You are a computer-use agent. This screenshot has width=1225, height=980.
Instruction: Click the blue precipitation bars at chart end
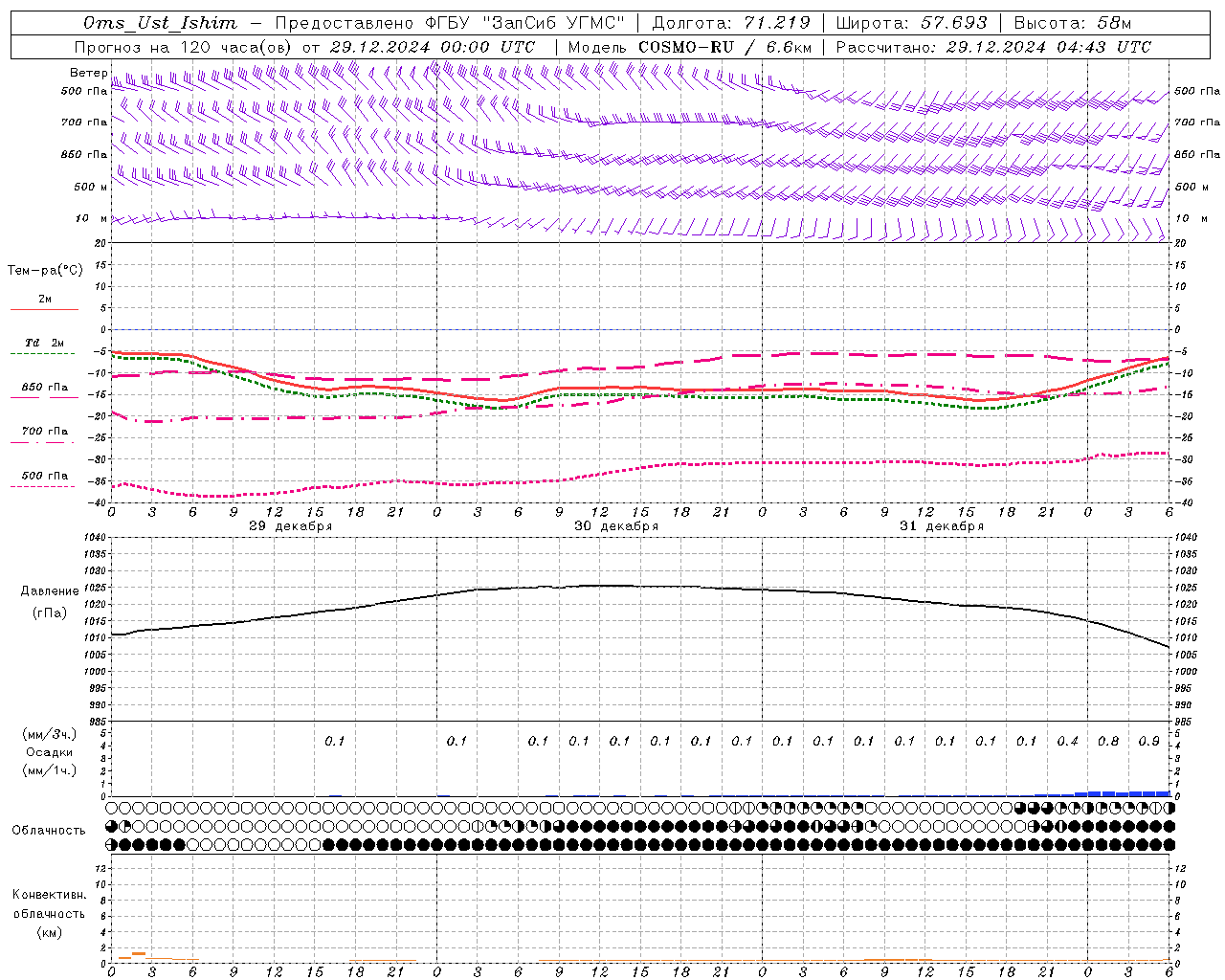point(1102,793)
